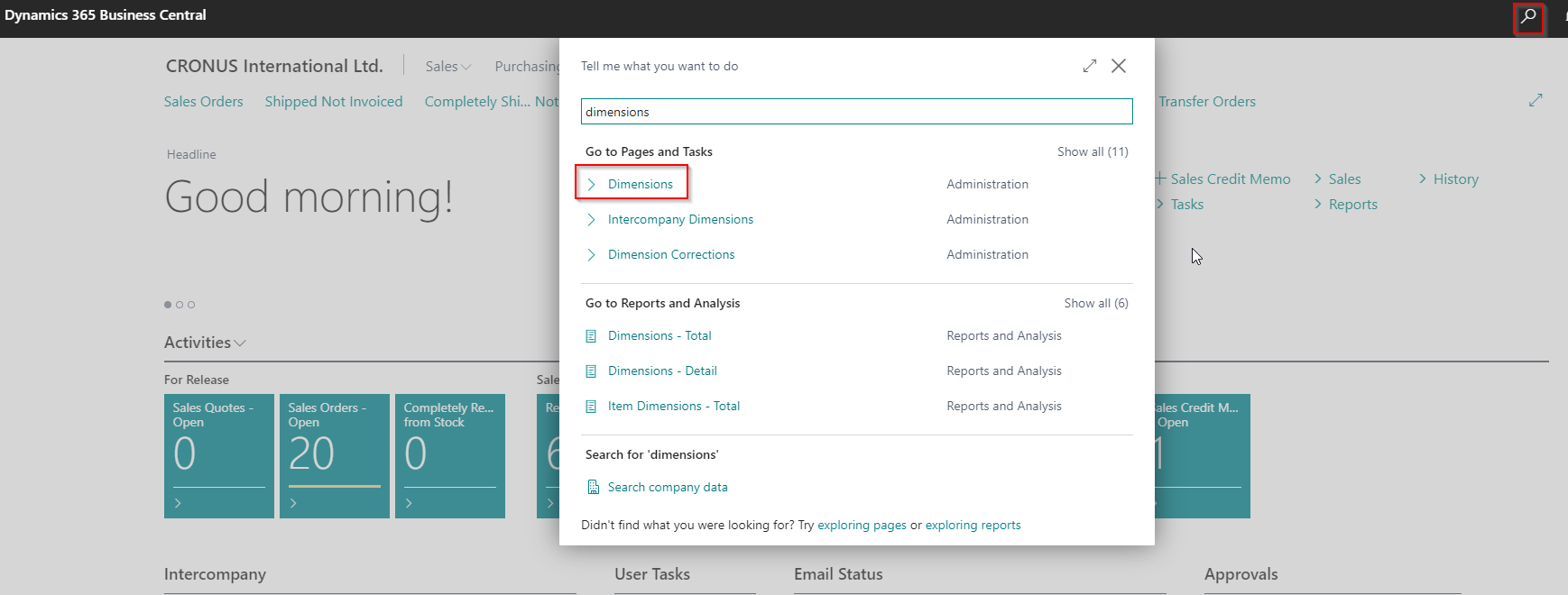1568x595 pixels.
Task: Select the second headline dot
Action: [x=180, y=305]
